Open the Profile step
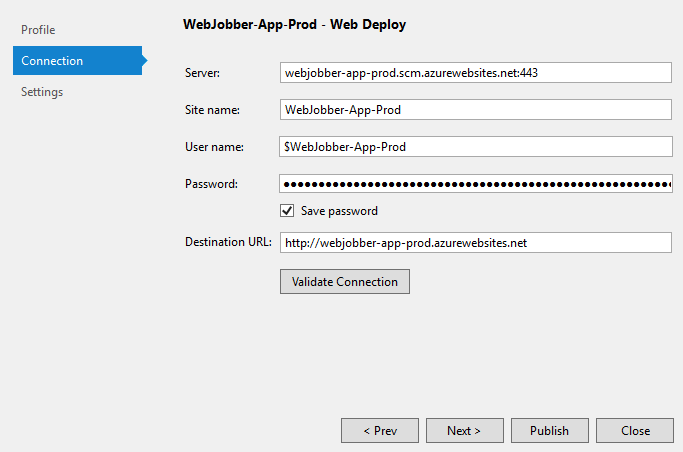This screenshot has height=452, width=683. point(38,30)
